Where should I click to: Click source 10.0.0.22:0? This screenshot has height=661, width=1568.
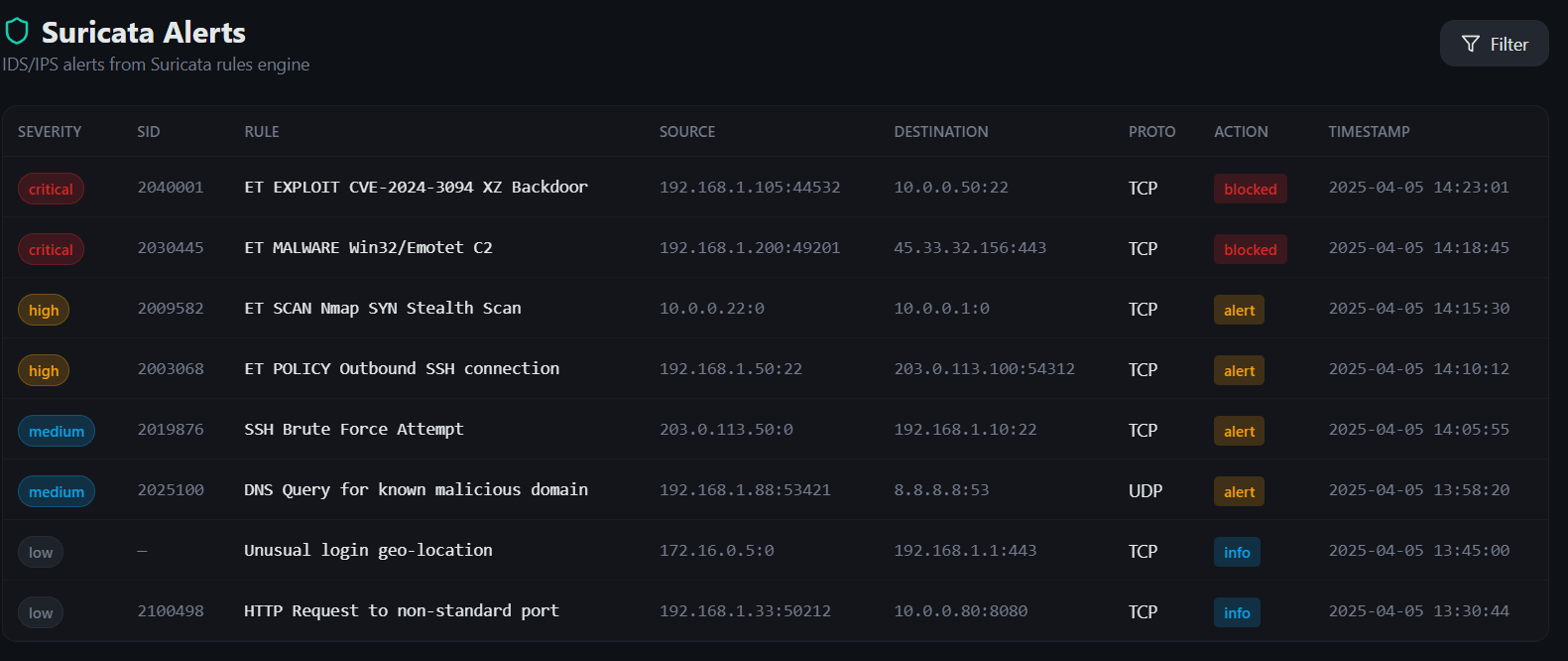click(x=712, y=308)
